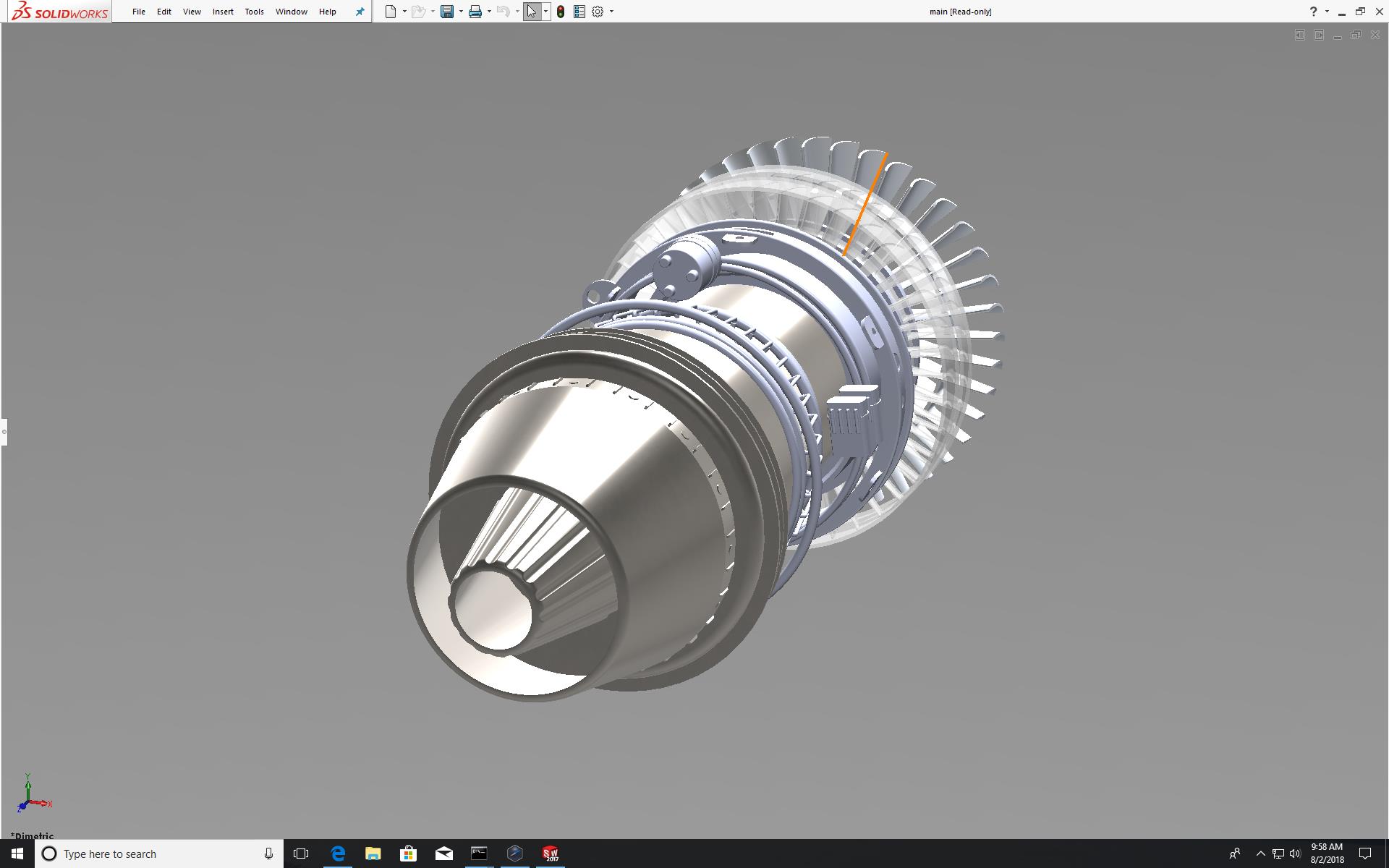This screenshot has height=868, width=1389.
Task: Click the Print icon
Action: coord(475,12)
